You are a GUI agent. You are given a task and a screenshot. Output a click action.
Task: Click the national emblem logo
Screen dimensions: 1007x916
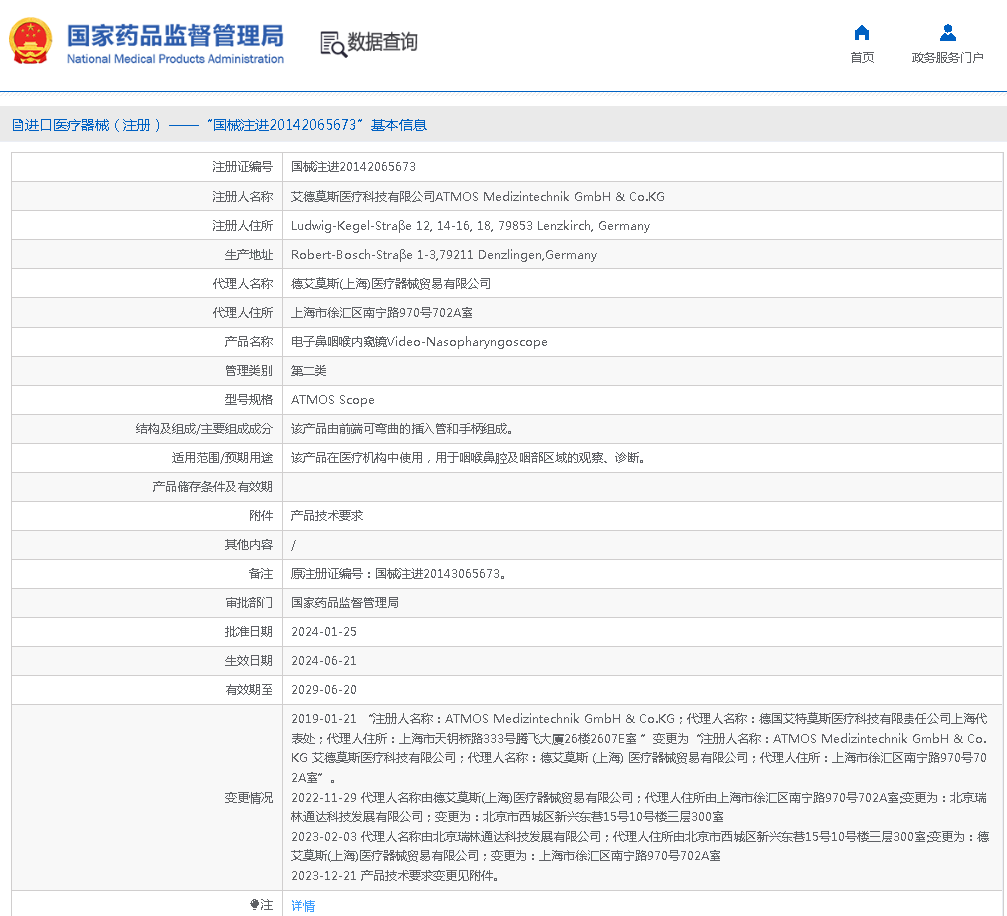pyautogui.click(x=30, y=41)
